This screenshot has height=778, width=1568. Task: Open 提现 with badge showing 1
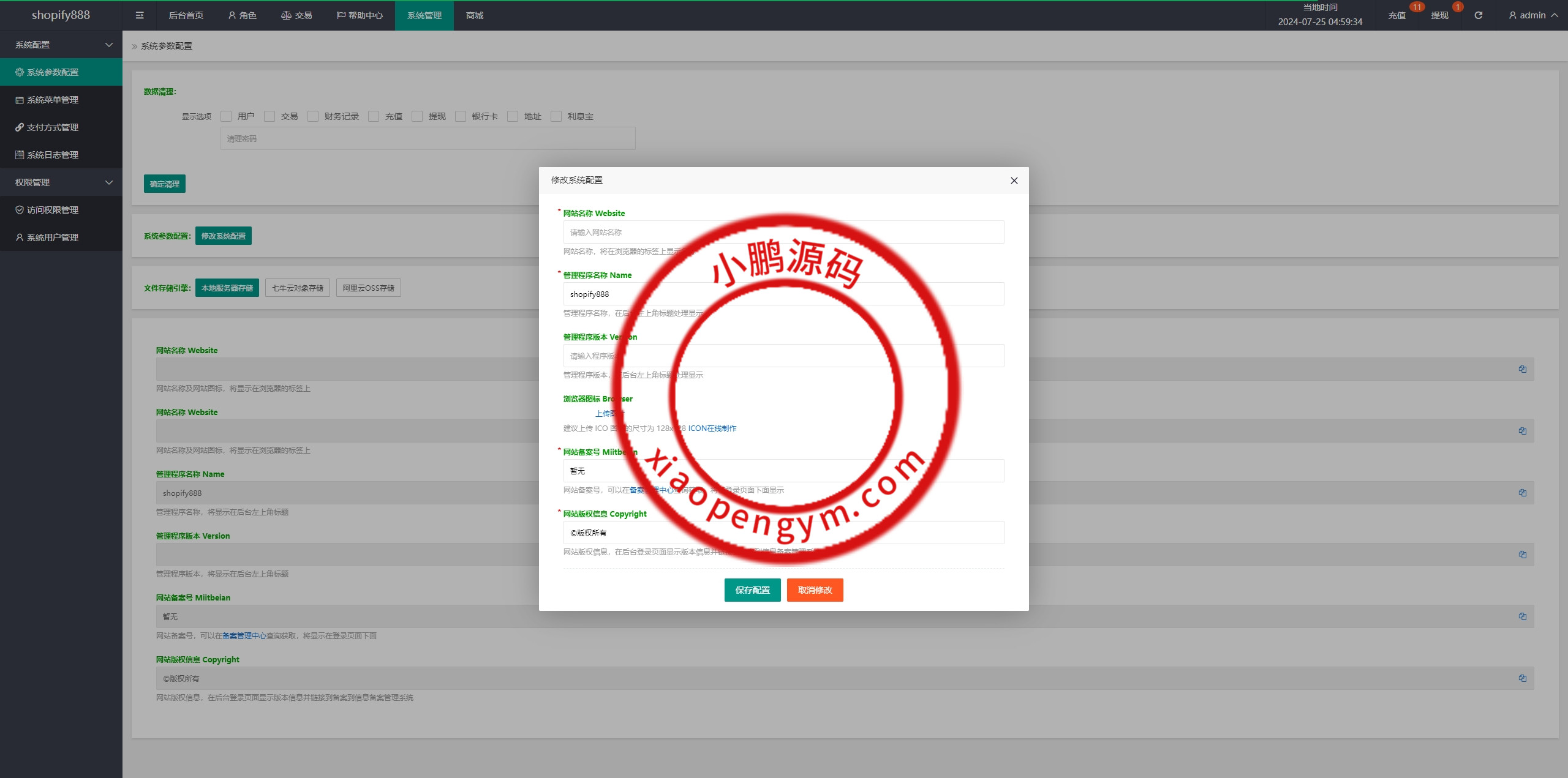[1440, 15]
